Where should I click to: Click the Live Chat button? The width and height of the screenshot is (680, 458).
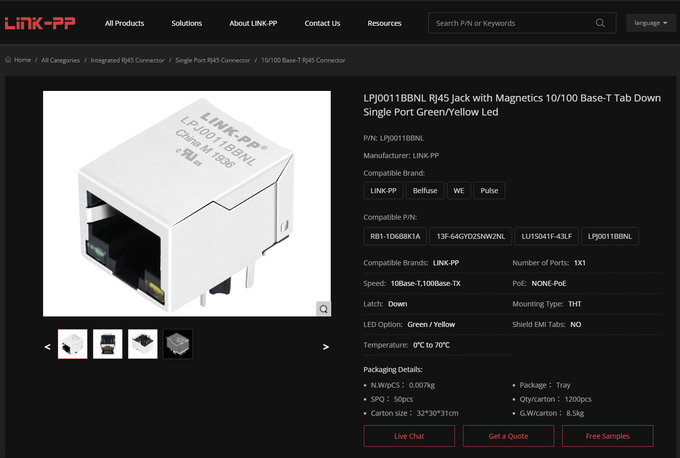click(409, 436)
